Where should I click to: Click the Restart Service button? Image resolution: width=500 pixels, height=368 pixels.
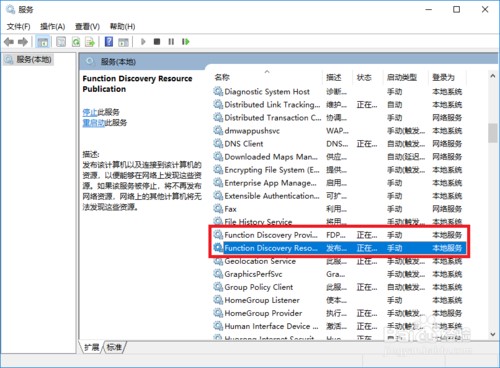click(x=186, y=42)
